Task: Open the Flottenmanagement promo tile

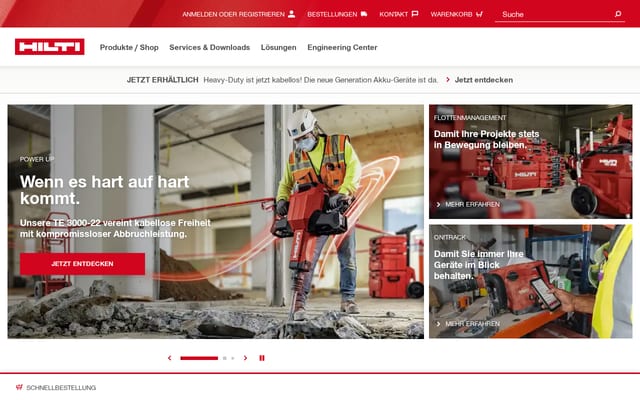Action: [x=530, y=162]
